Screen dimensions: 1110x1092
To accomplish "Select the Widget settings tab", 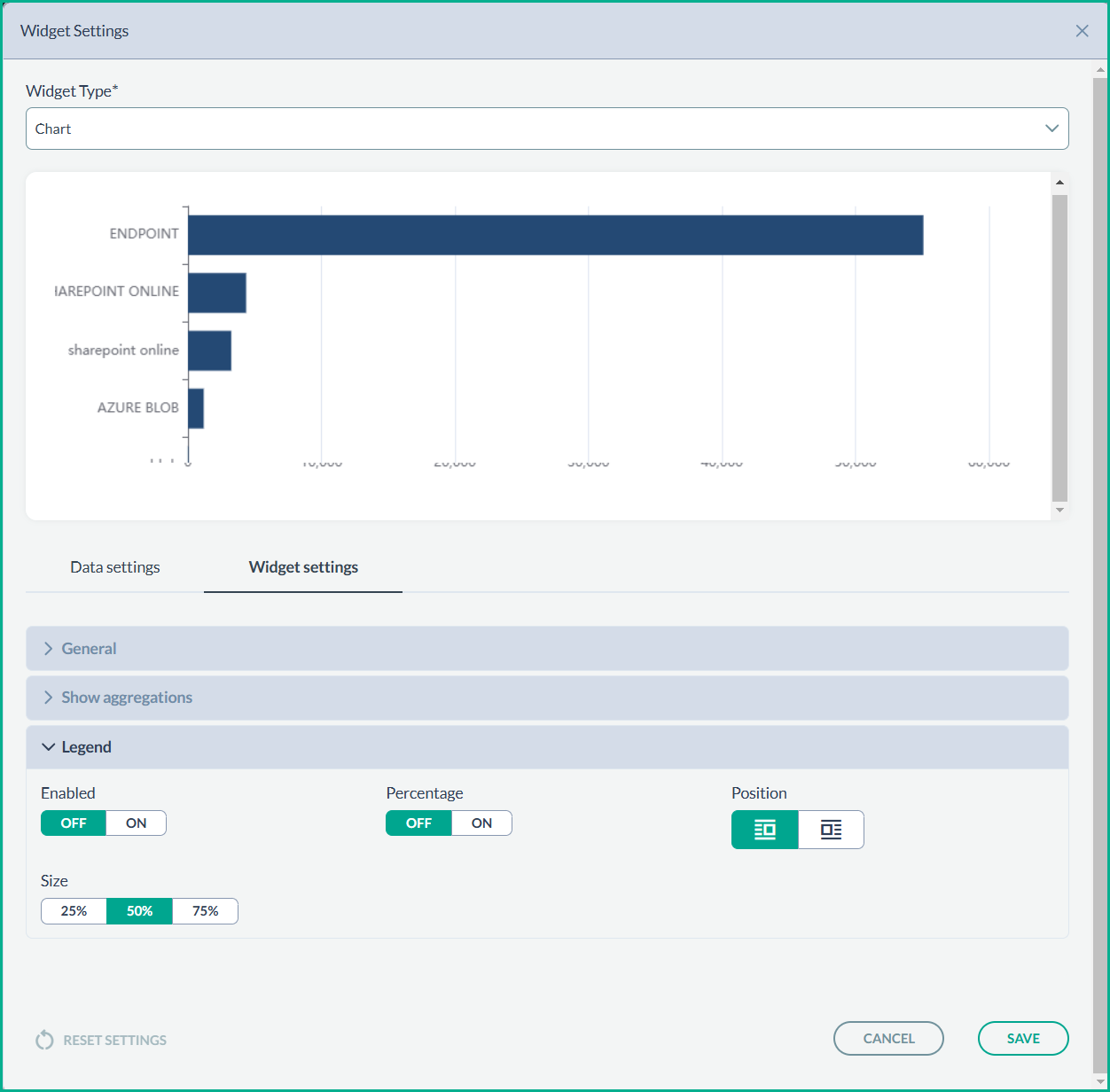I will [x=303, y=567].
